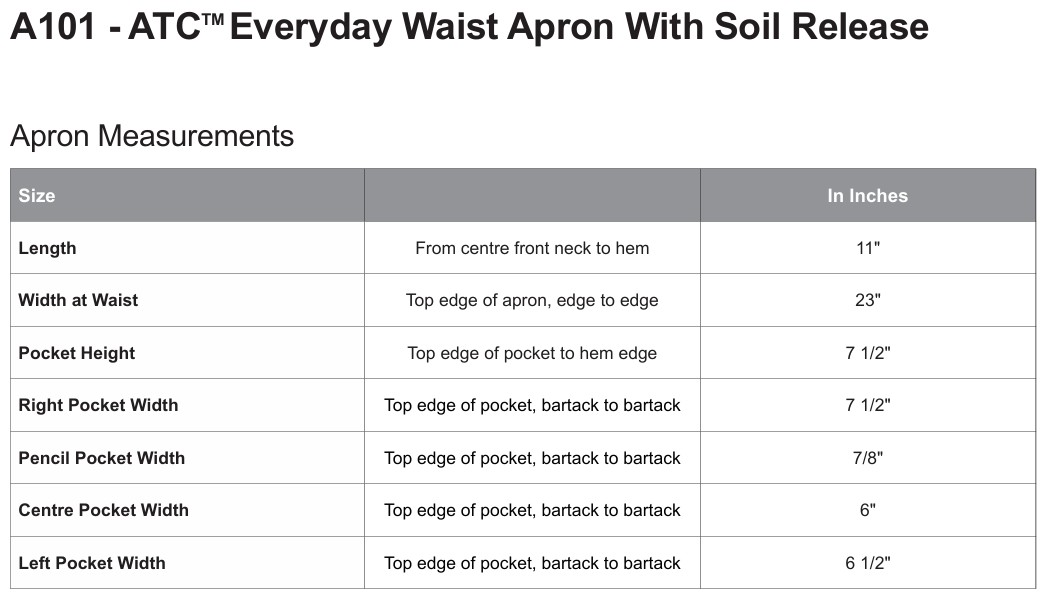Click 'From centre front neck to hem' text
Image resolution: width=1053 pixels, height=606 pixels.
(x=532, y=248)
